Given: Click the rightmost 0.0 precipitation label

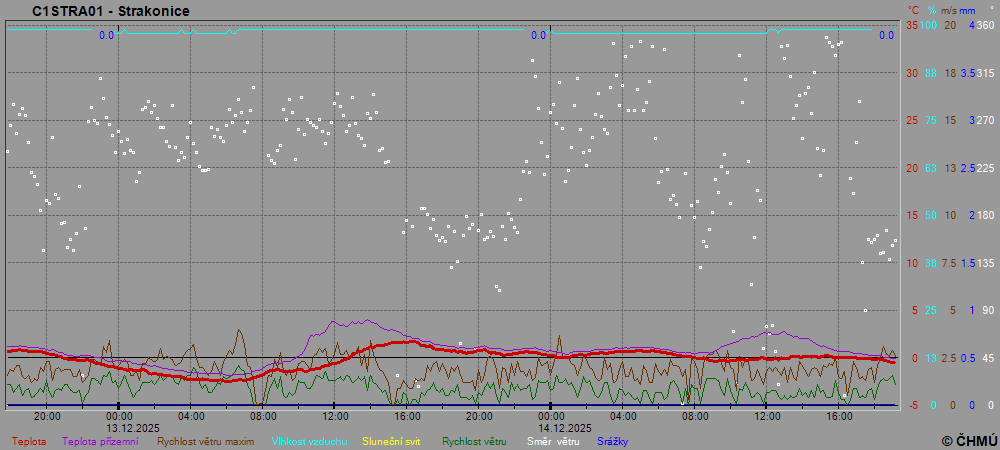Looking at the screenshot, I should (x=886, y=36).
